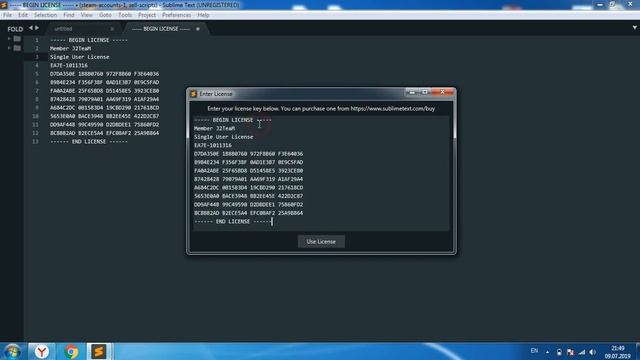Click the FOLD sidebar heading

coord(15,29)
